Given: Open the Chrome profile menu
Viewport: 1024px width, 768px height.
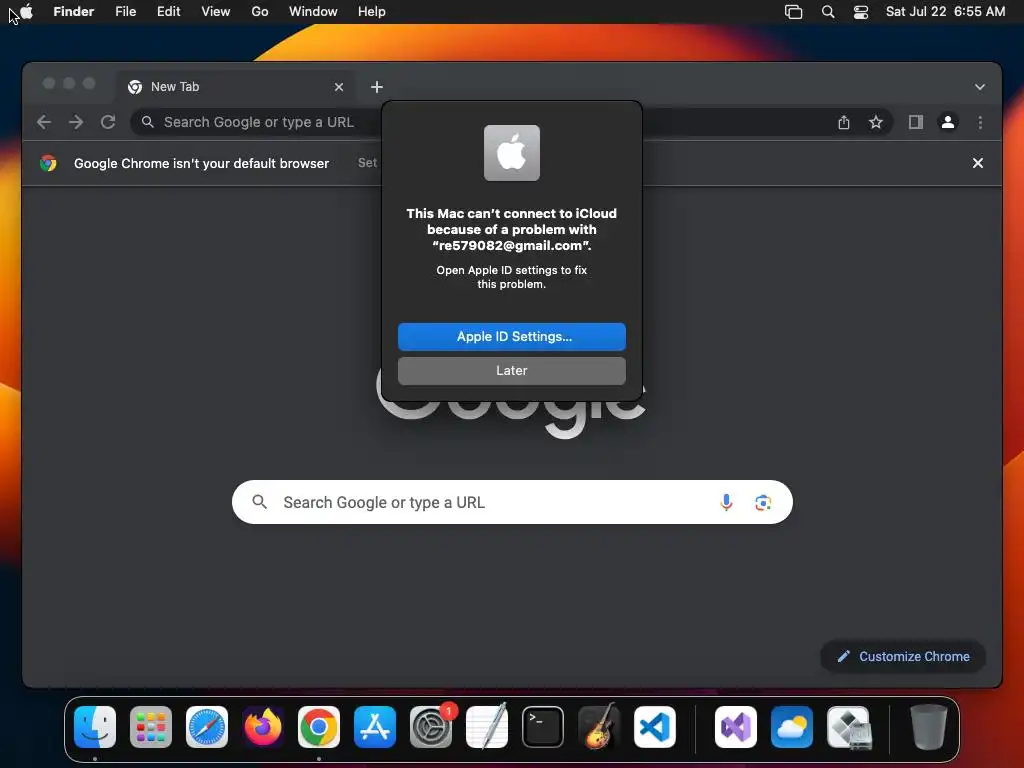Looking at the screenshot, I should click(948, 122).
